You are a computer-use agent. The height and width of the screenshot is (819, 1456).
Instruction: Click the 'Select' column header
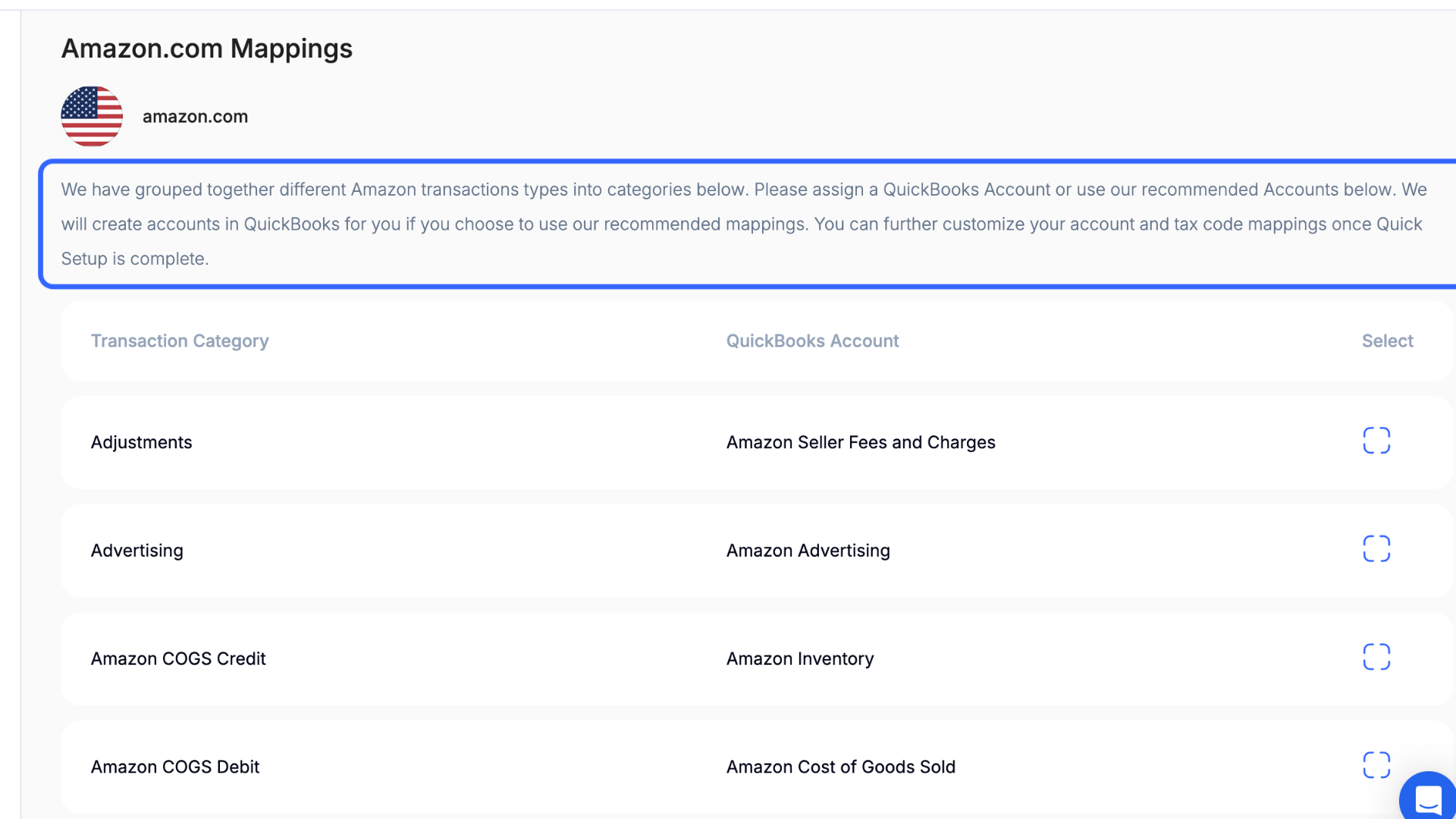click(x=1387, y=341)
